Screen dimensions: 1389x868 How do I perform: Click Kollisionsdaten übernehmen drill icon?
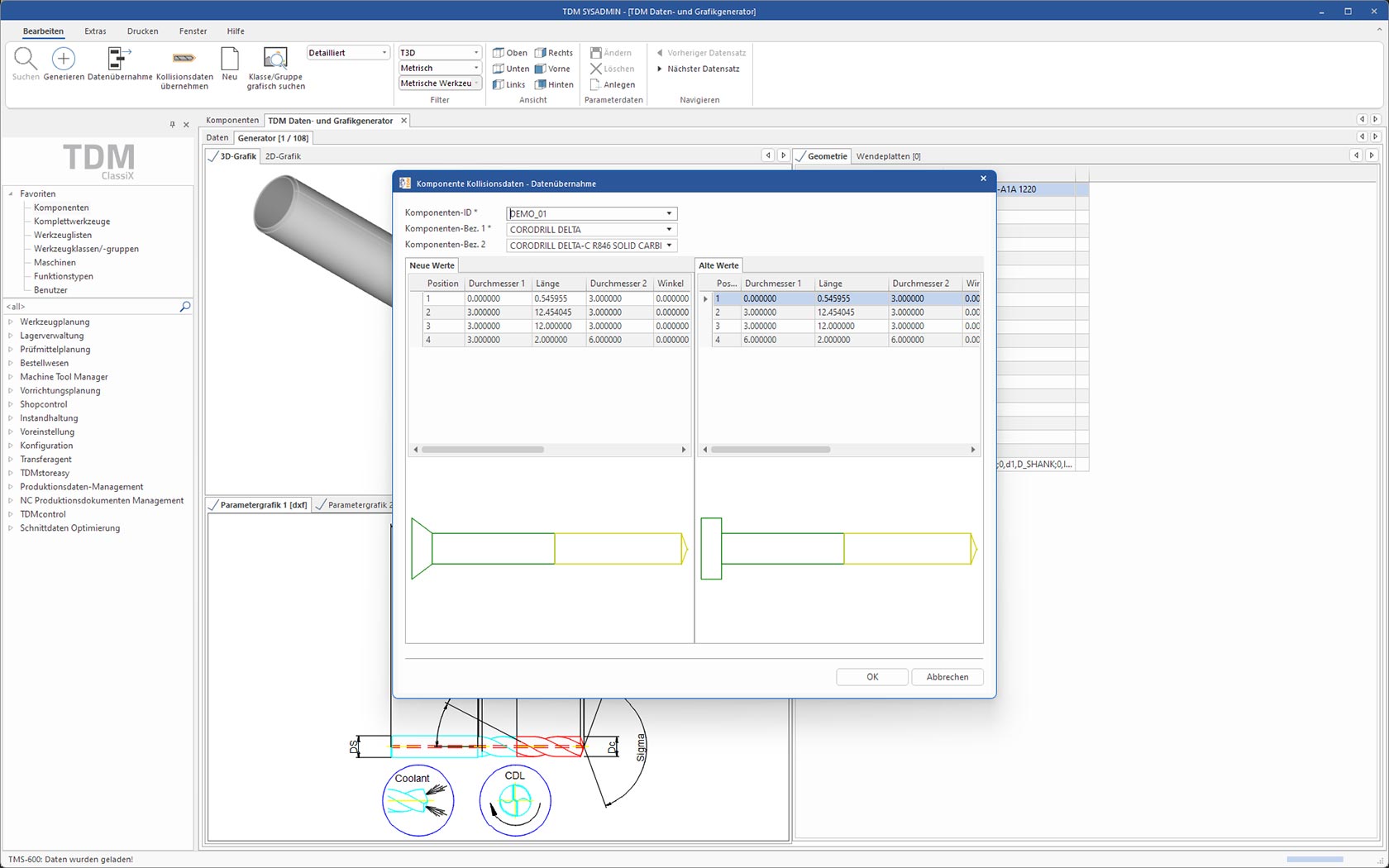click(184, 59)
